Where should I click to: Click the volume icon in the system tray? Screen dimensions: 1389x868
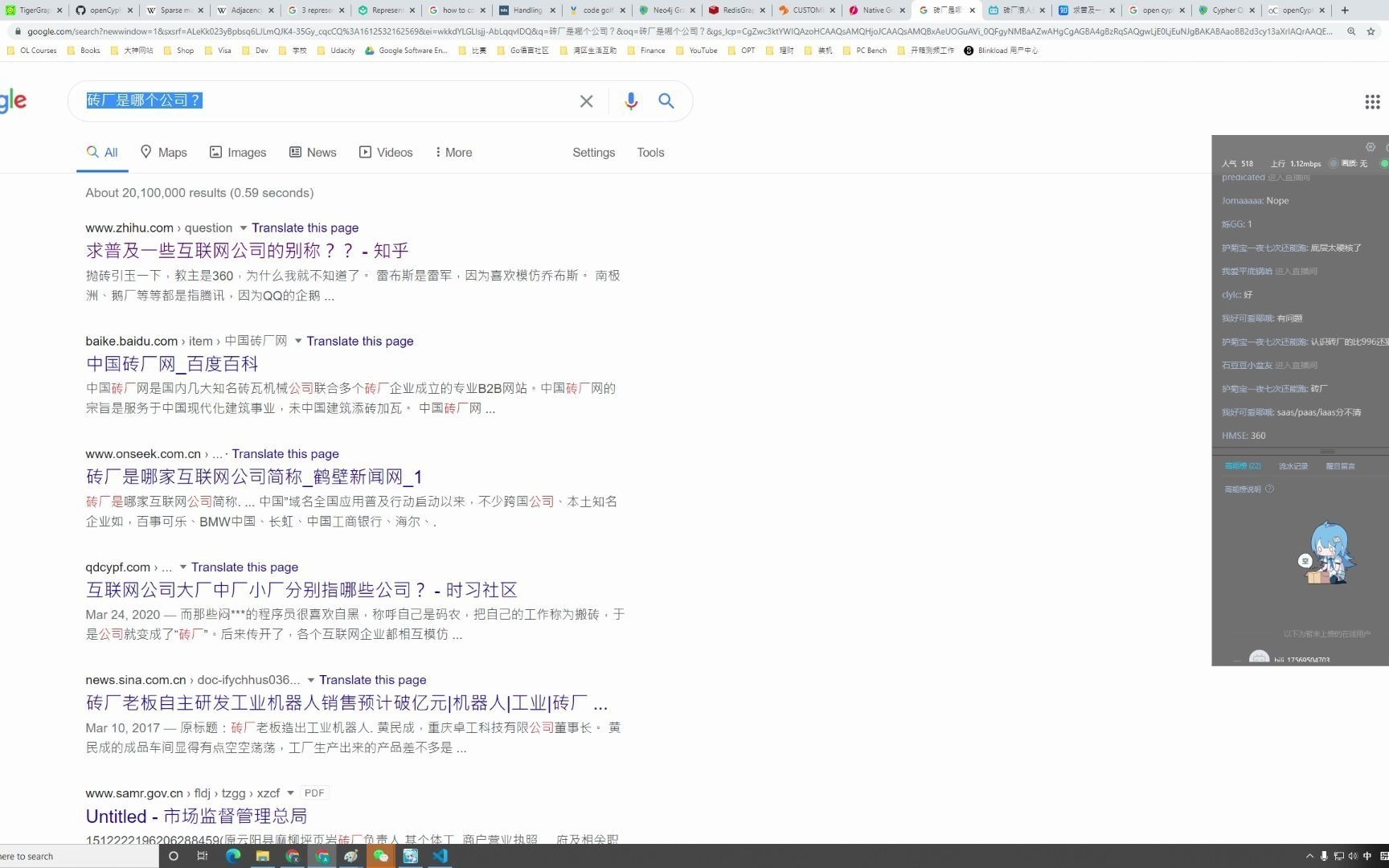tap(1352, 856)
